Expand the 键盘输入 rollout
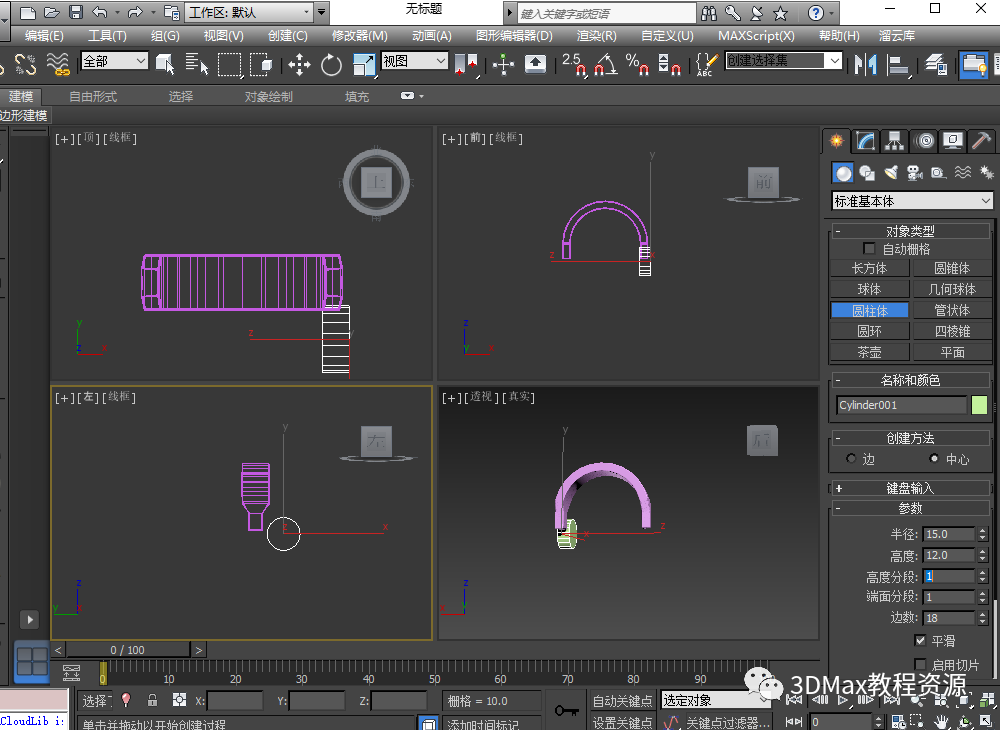Viewport: 1000px width, 730px height. [x=910, y=488]
